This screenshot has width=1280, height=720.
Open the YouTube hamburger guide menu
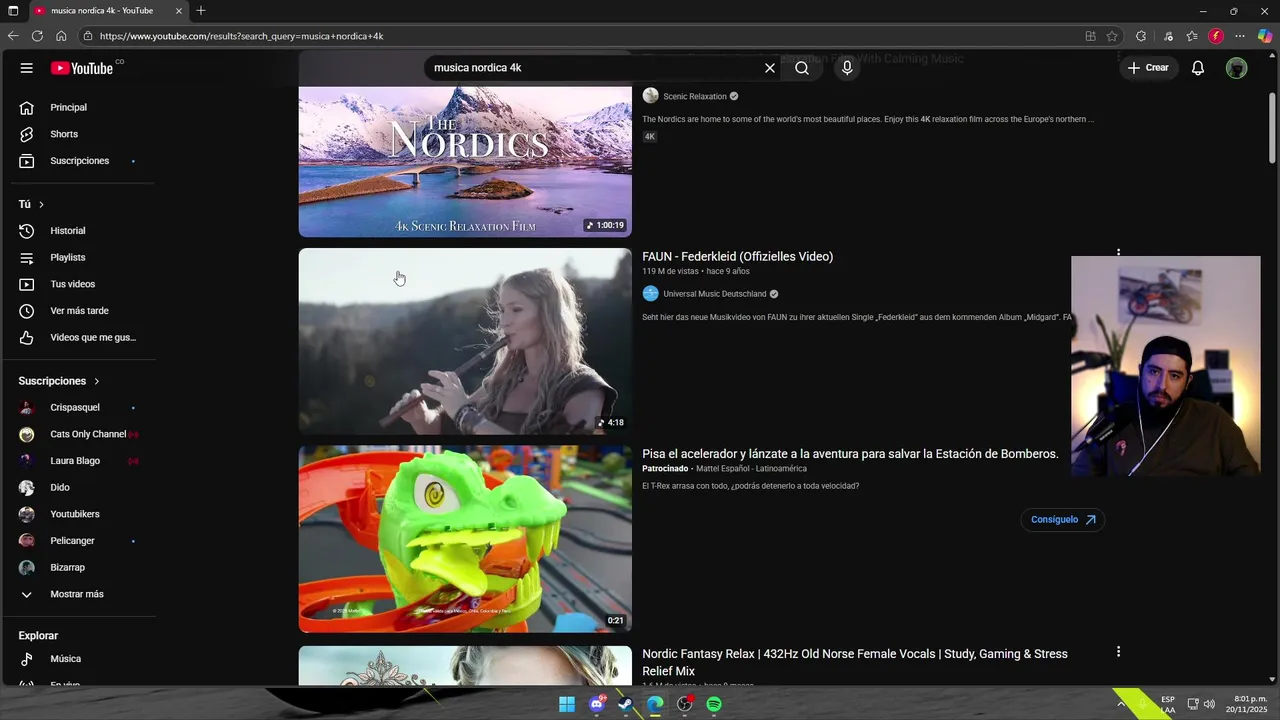pyautogui.click(x=27, y=68)
